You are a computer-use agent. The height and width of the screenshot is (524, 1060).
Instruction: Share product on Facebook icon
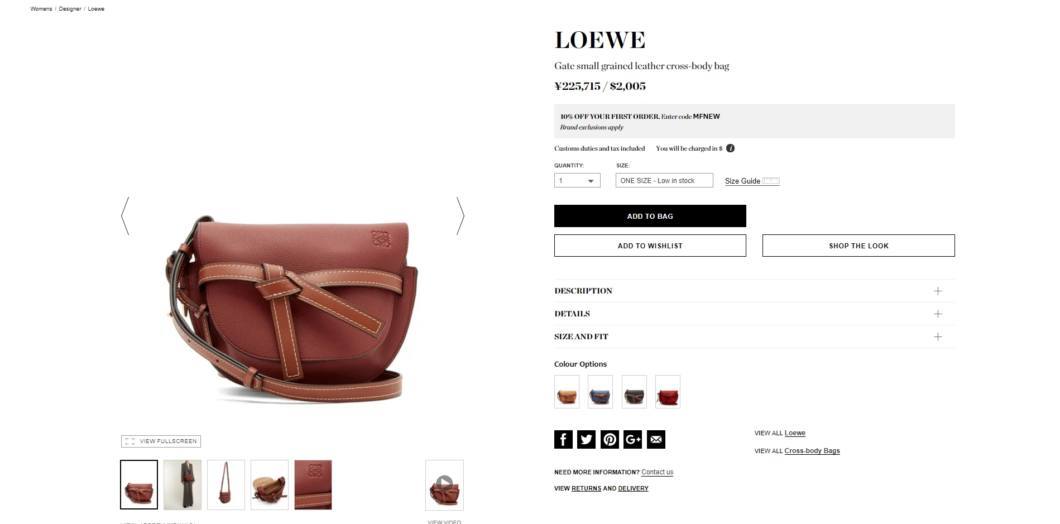pyautogui.click(x=563, y=439)
